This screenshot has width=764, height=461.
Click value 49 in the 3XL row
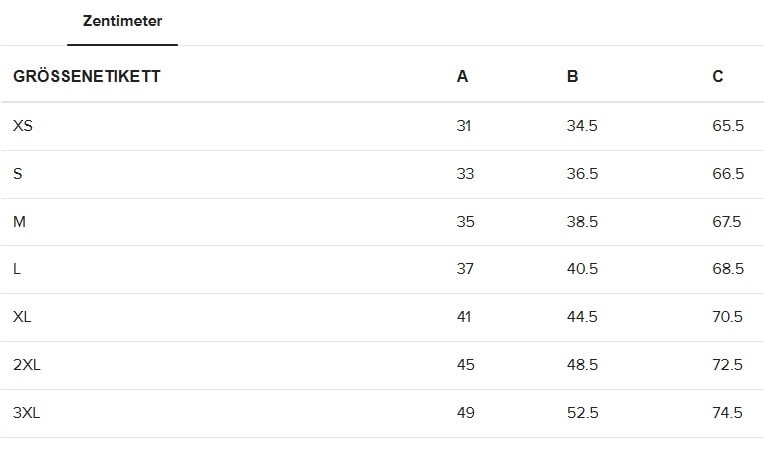point(465,413)
